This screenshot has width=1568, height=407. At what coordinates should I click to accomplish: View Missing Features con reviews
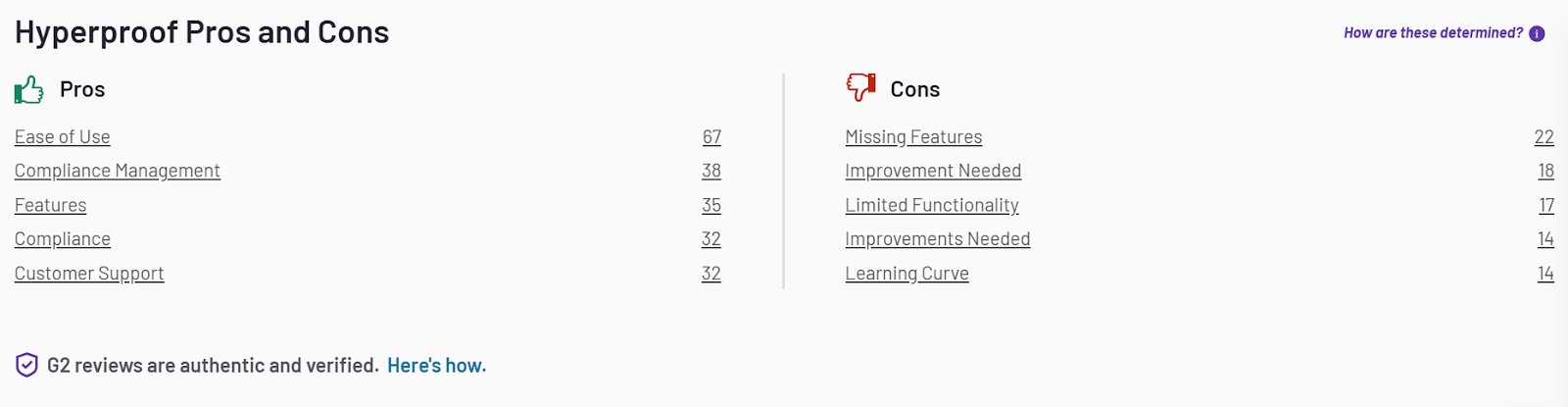click(913, 137)
